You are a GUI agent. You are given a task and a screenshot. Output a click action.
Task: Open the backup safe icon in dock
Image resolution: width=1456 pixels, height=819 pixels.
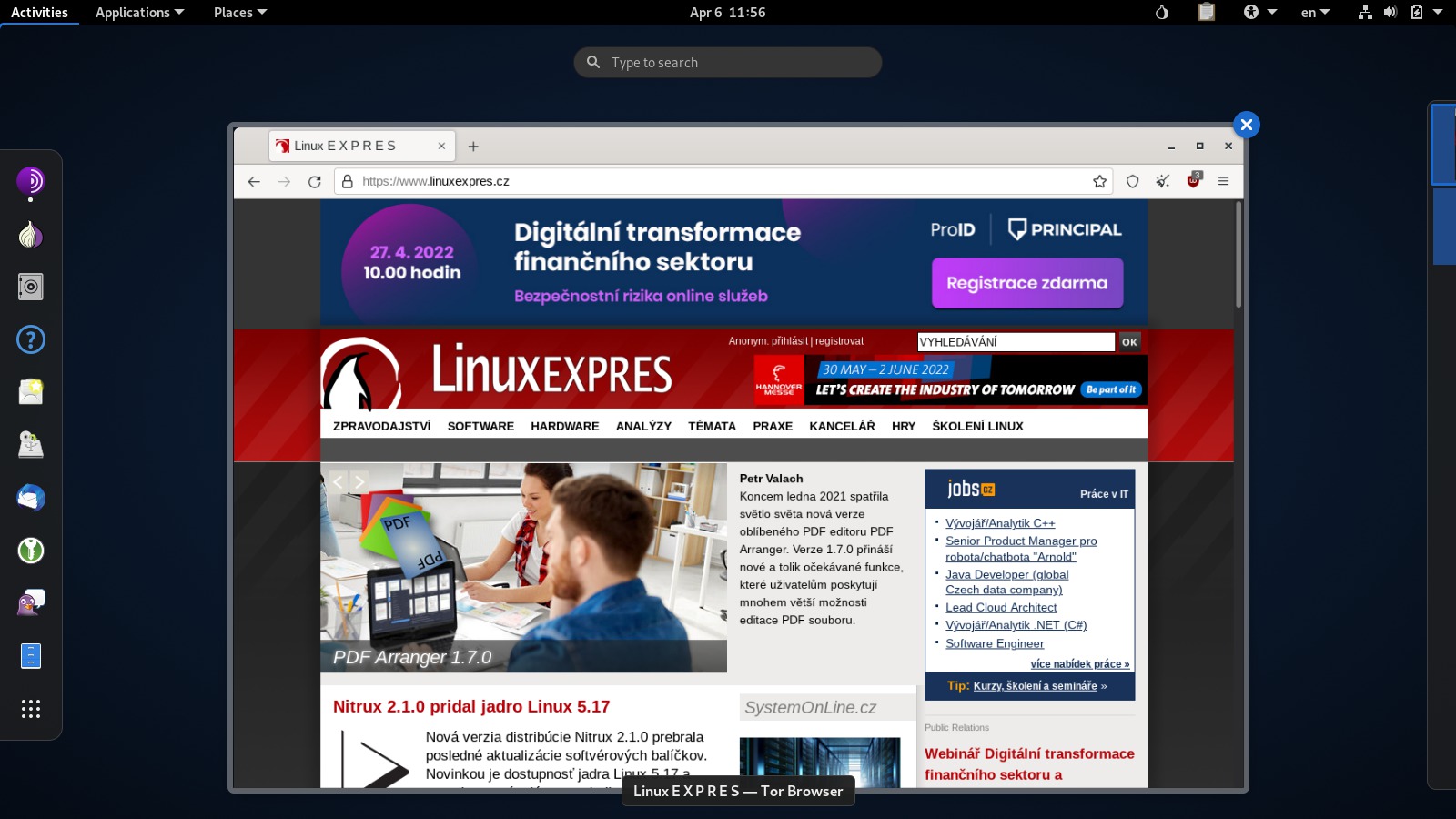[x=31, y=288]
